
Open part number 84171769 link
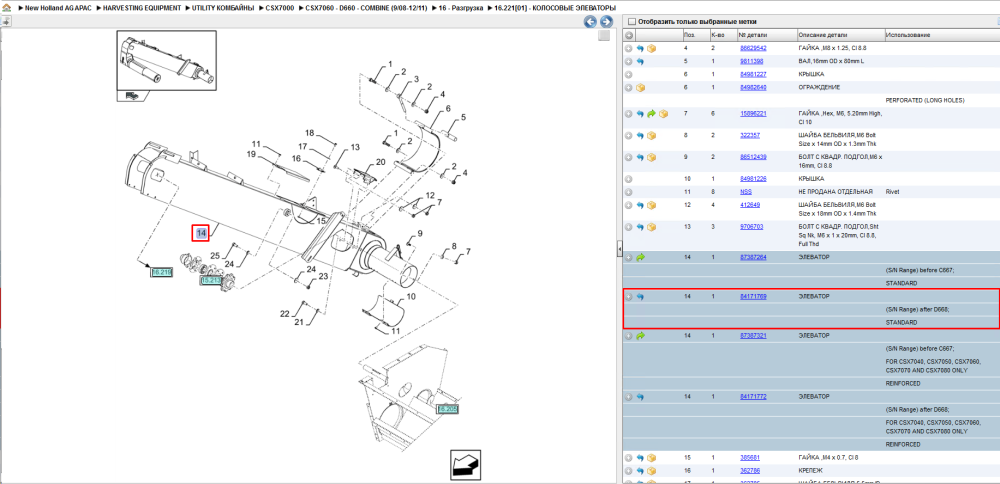click(753, 297)
